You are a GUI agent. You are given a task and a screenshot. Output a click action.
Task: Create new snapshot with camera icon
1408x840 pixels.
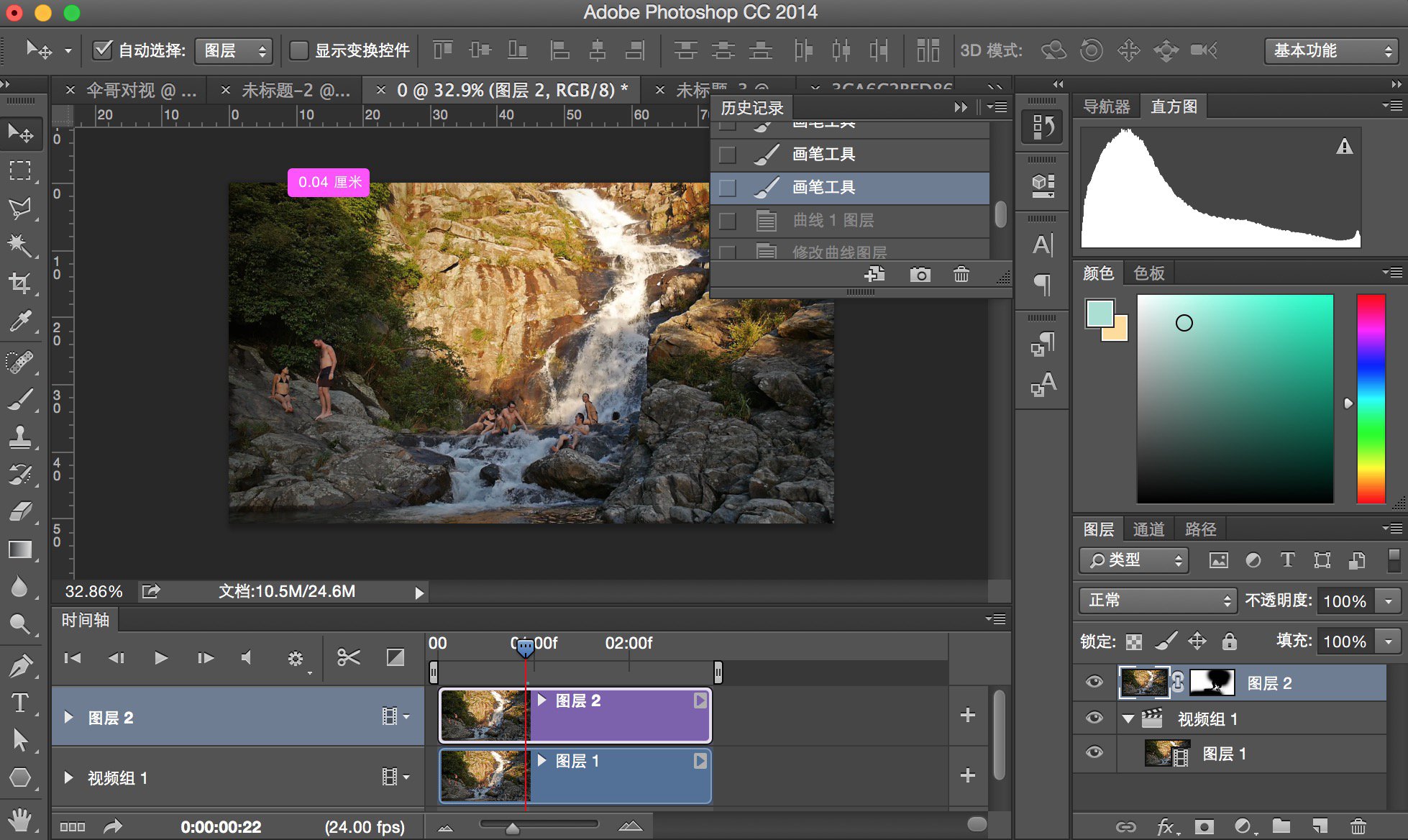(x=920, y=274)
